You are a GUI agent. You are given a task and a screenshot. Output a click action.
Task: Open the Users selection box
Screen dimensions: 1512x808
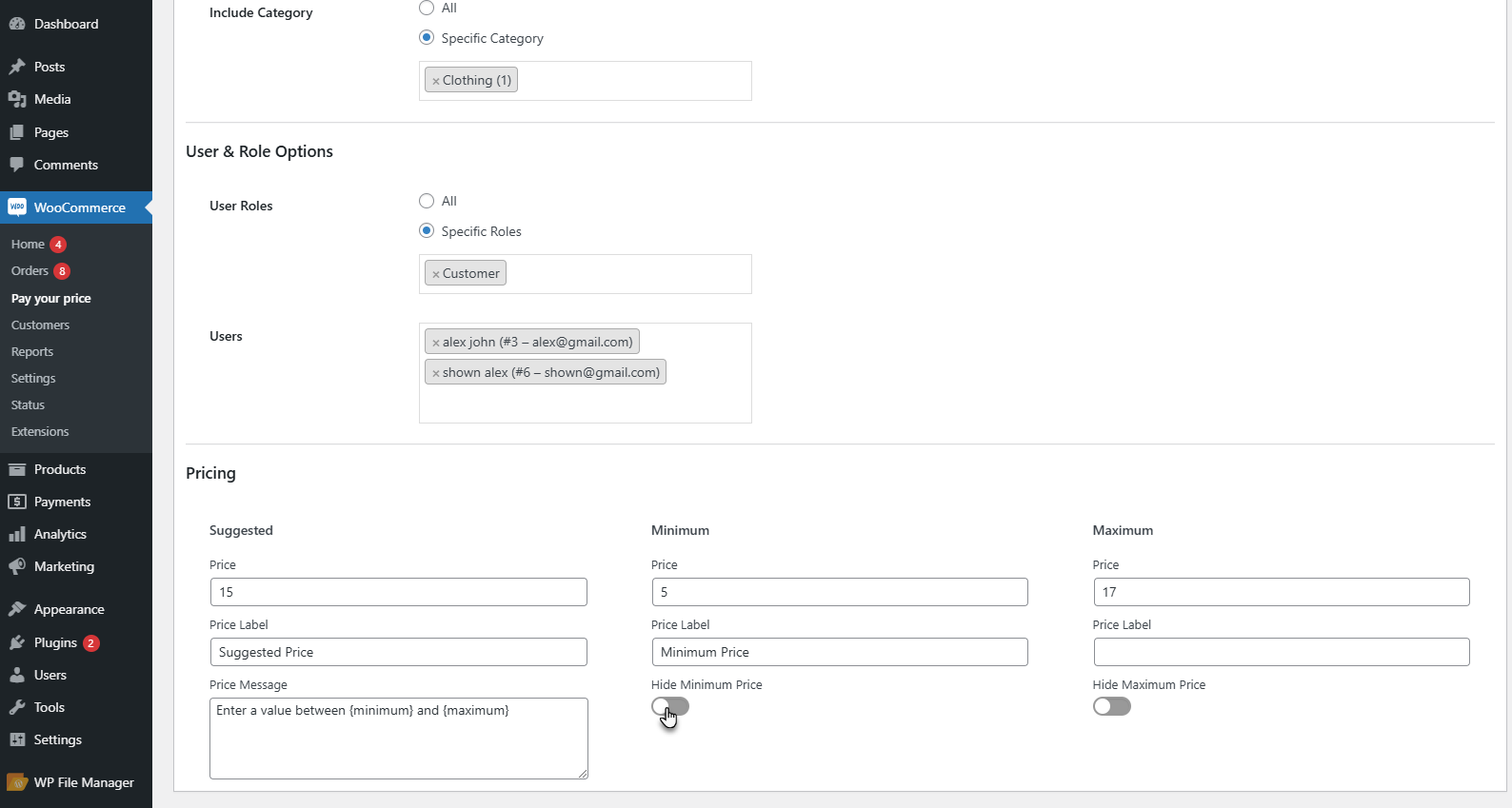586,373
